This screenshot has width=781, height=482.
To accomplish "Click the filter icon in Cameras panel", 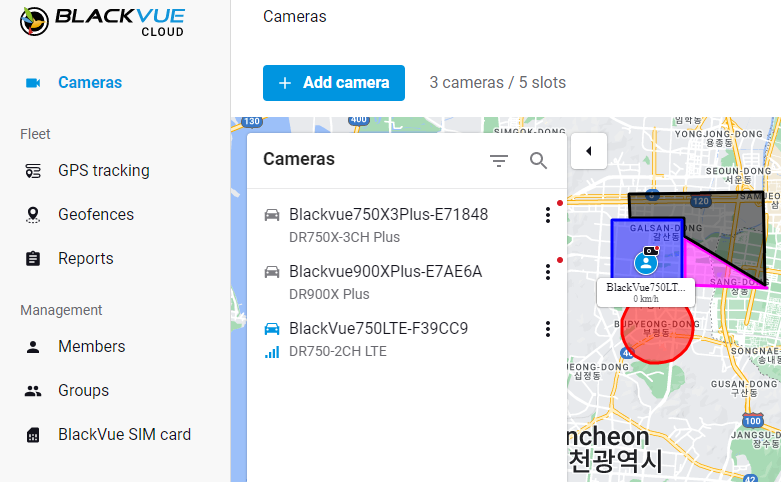I will 499,160.
